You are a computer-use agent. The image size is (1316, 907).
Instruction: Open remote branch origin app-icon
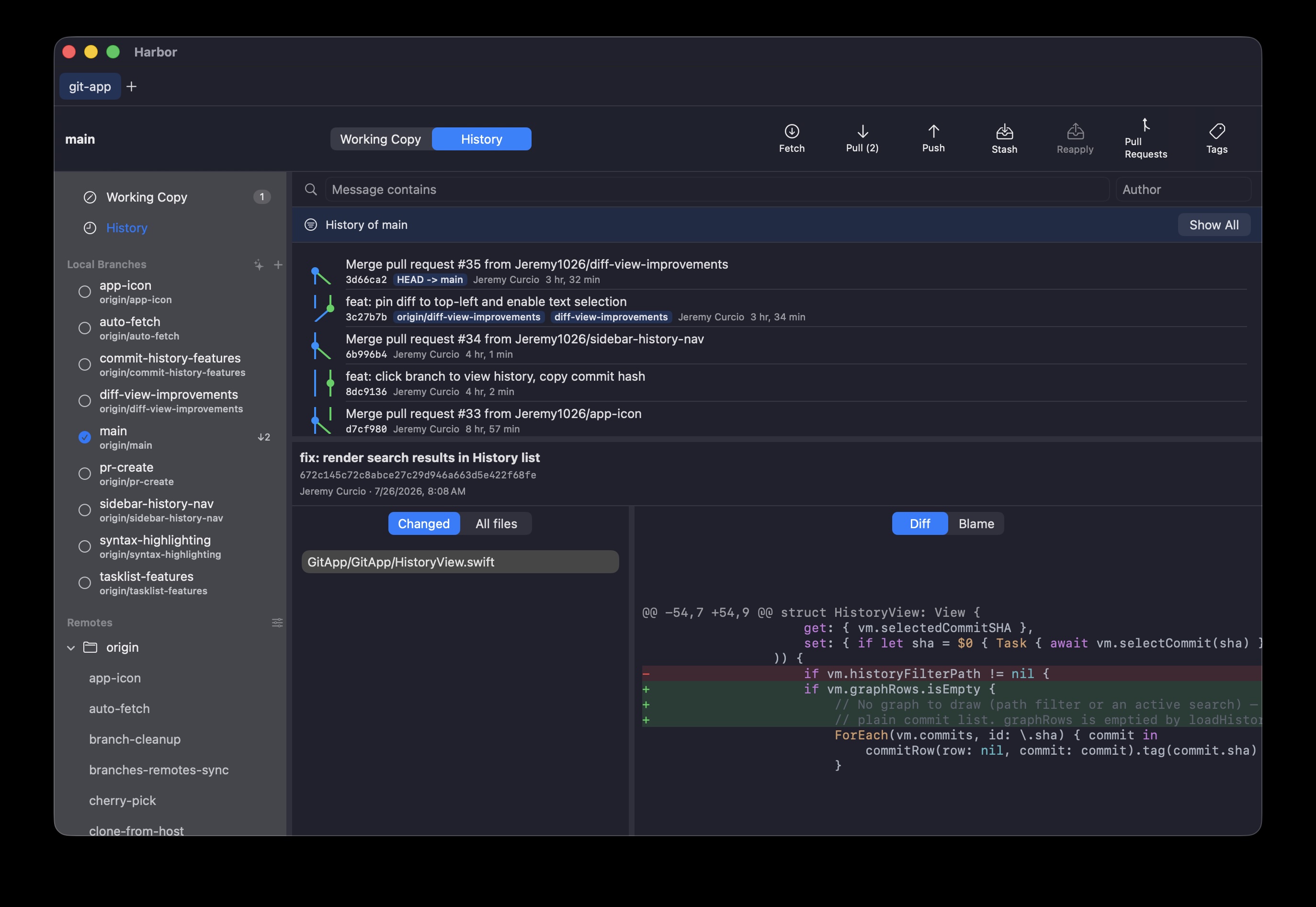click(115, 678)
